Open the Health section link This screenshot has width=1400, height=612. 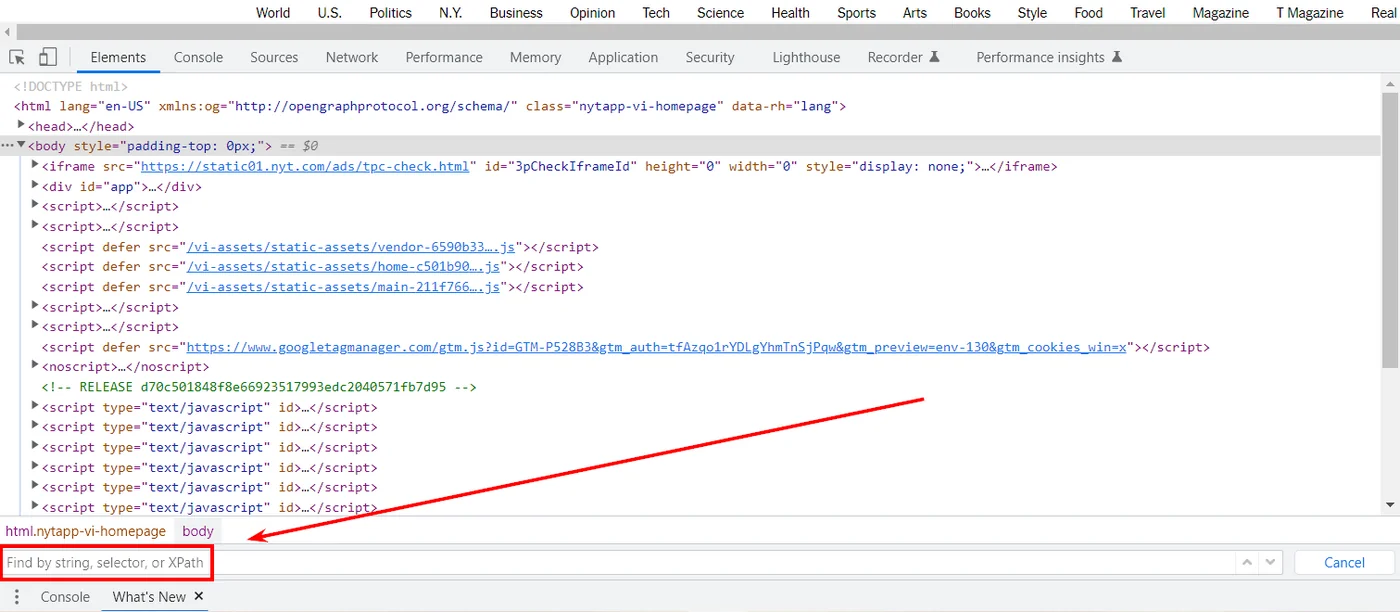point(790,13)
